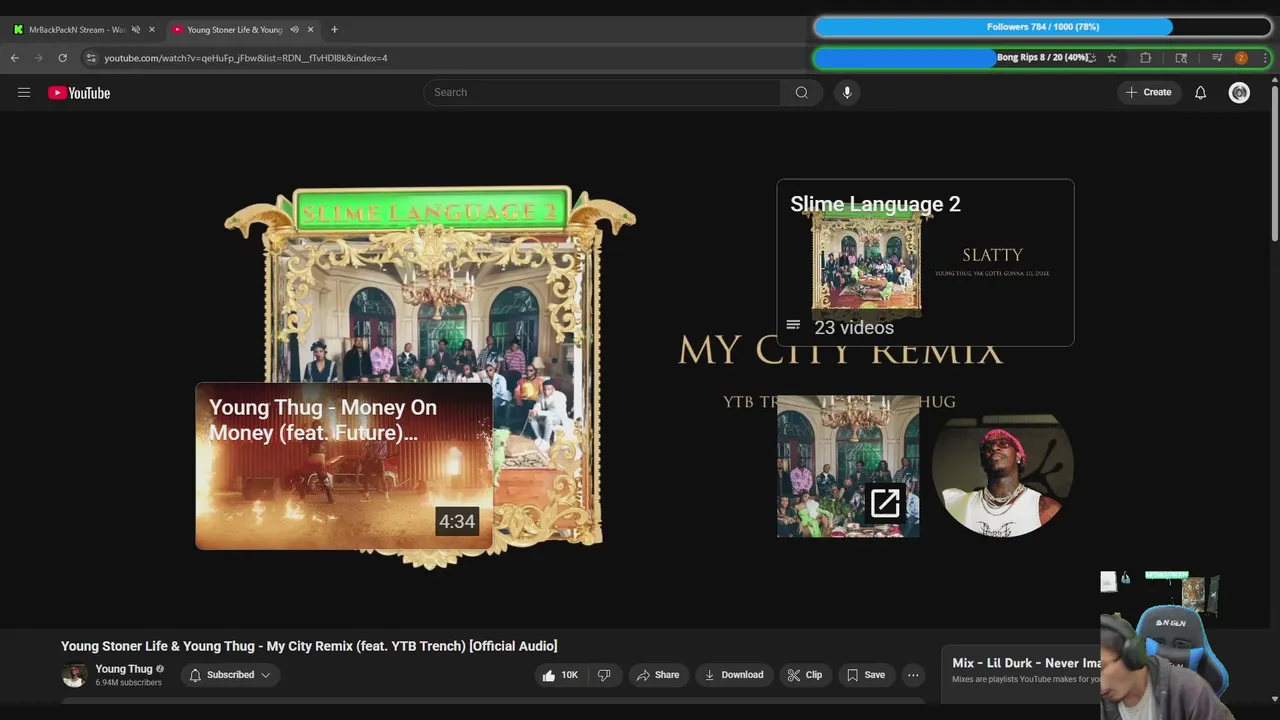The width and height of the screenshot is (1280, 720).
Task: Download the video
Action: click(x=734, y=675)
